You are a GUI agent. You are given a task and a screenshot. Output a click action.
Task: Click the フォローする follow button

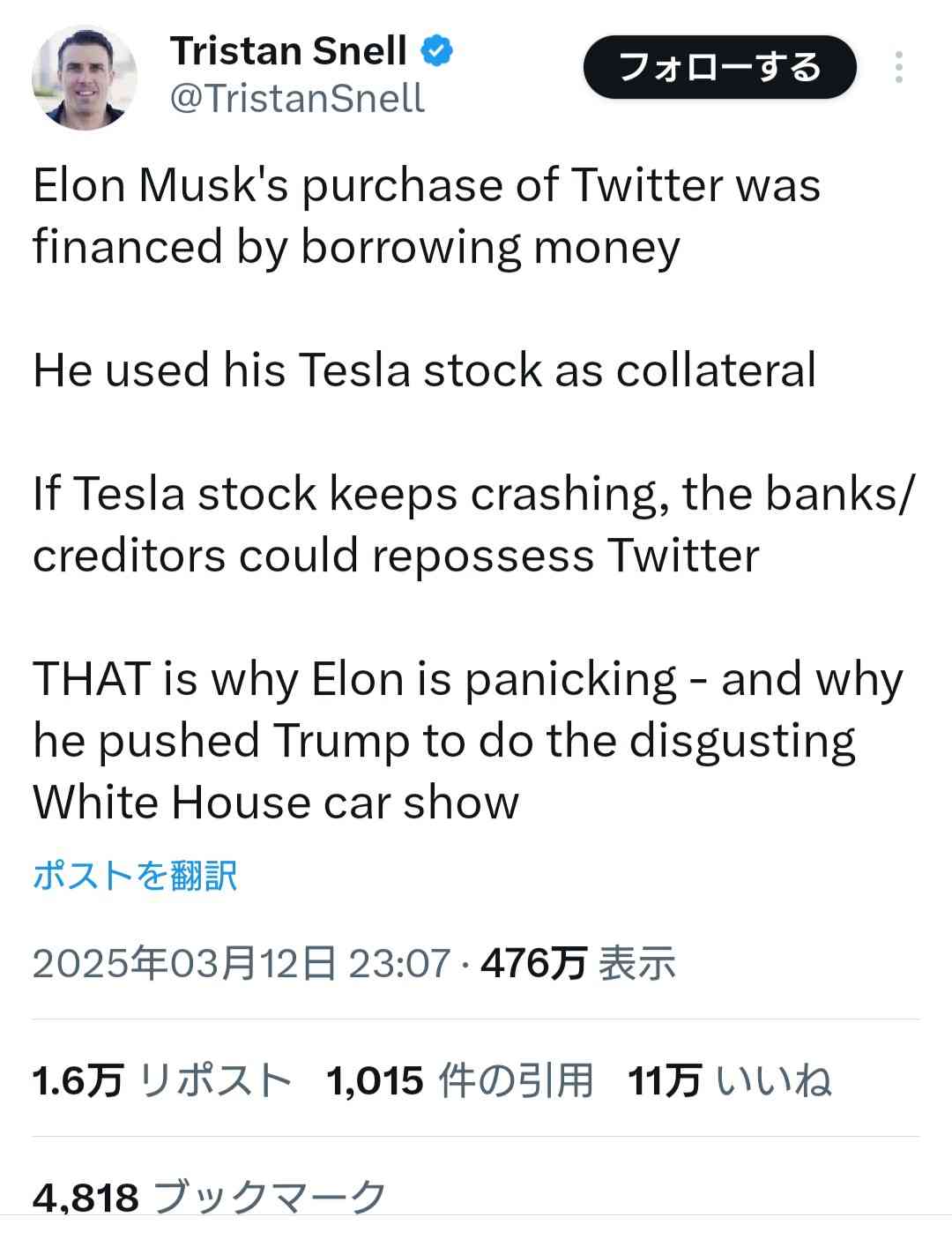[719, 67]
